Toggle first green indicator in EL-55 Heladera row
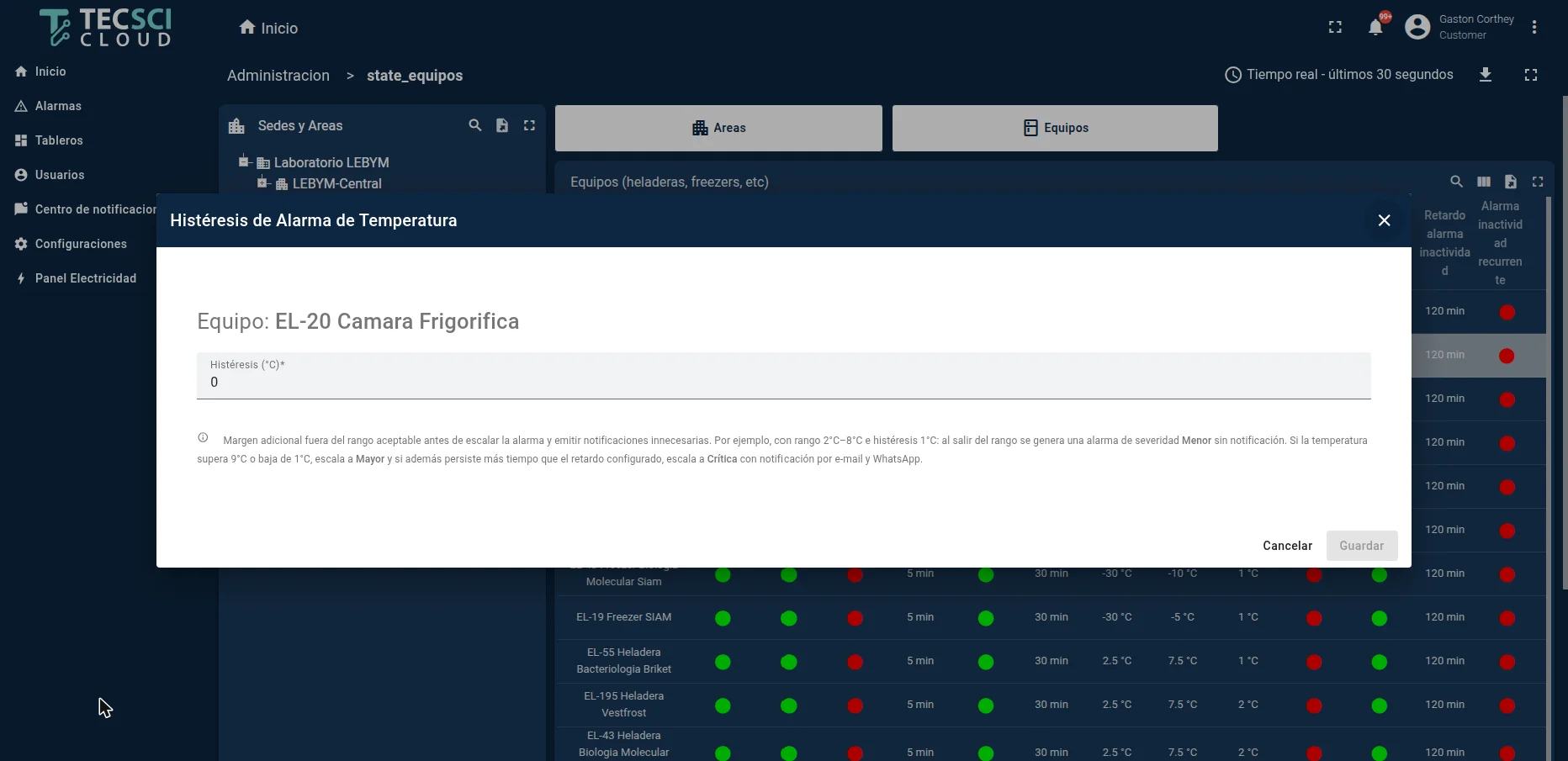Image resolution: width=1568 pixels, height=761 pixels. pos(723,662)
